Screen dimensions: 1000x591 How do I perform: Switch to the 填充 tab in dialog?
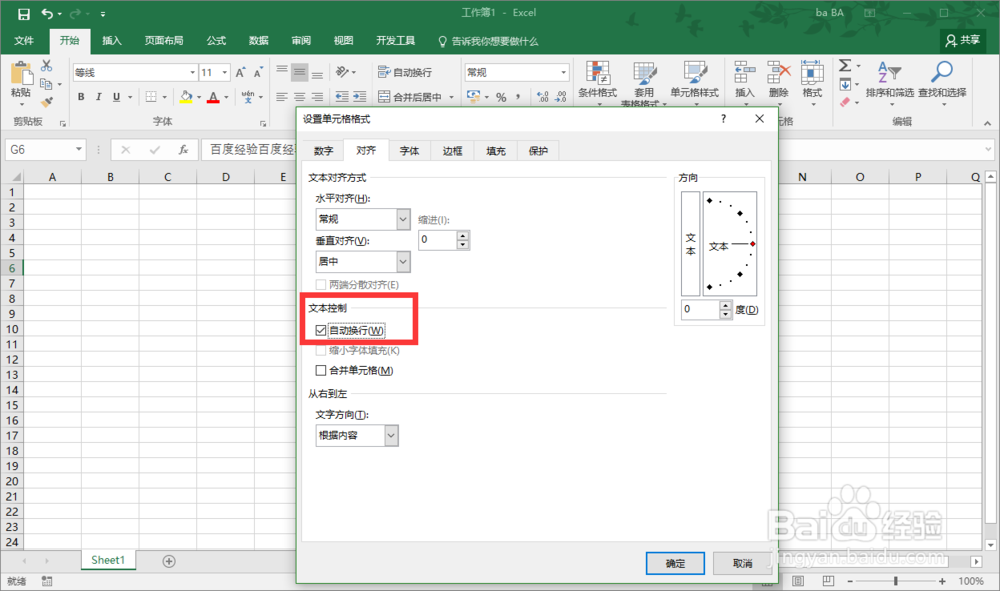pyautogui.click(x=496, y=150)
